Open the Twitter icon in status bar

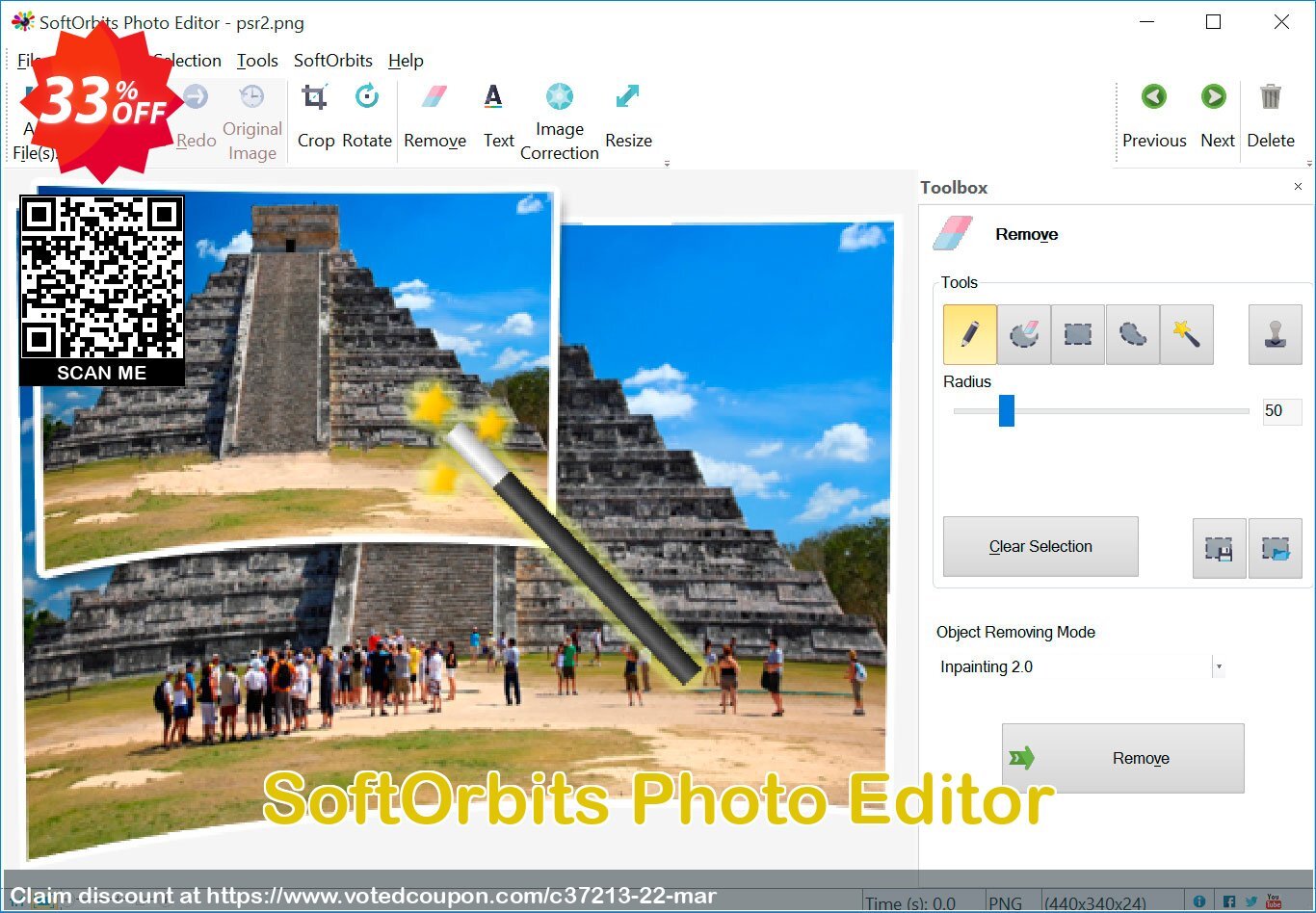point(1251,902)
